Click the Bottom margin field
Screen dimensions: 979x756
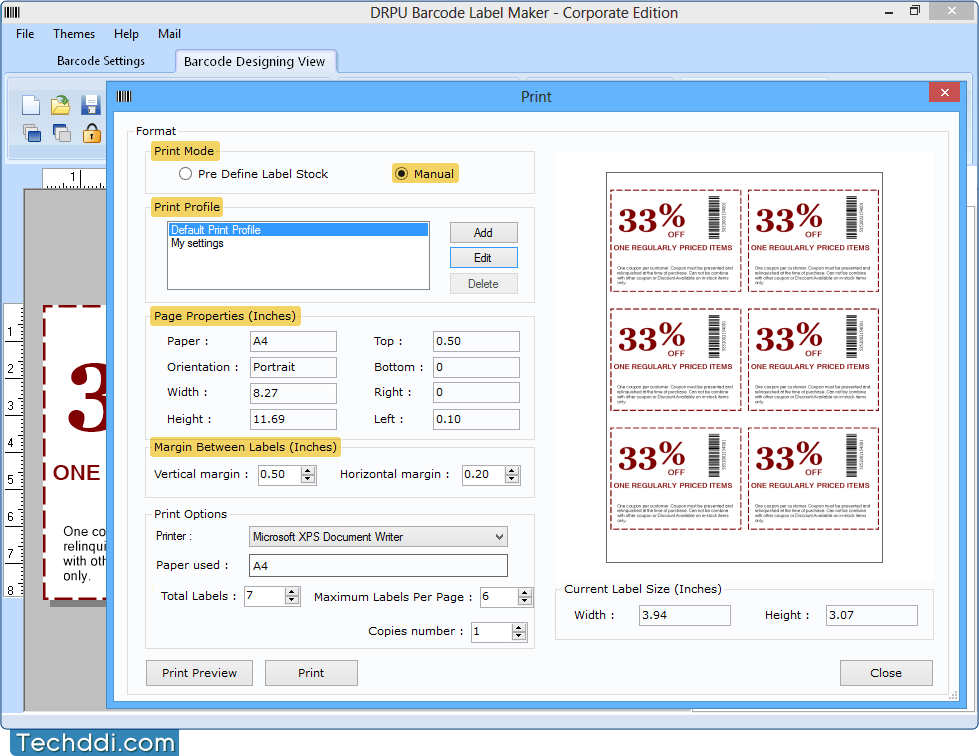476,367
